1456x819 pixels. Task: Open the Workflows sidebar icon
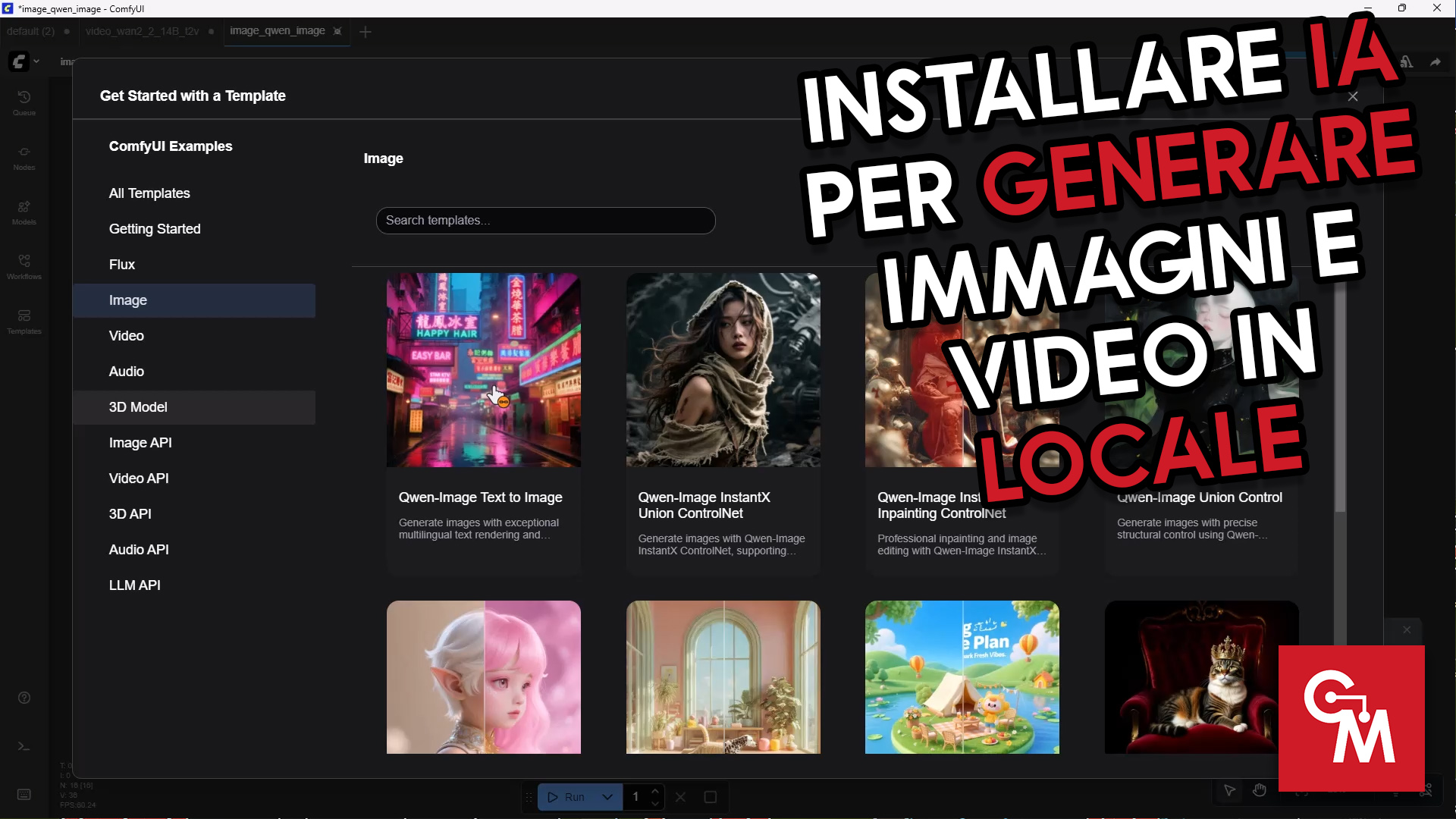(24, 266)
